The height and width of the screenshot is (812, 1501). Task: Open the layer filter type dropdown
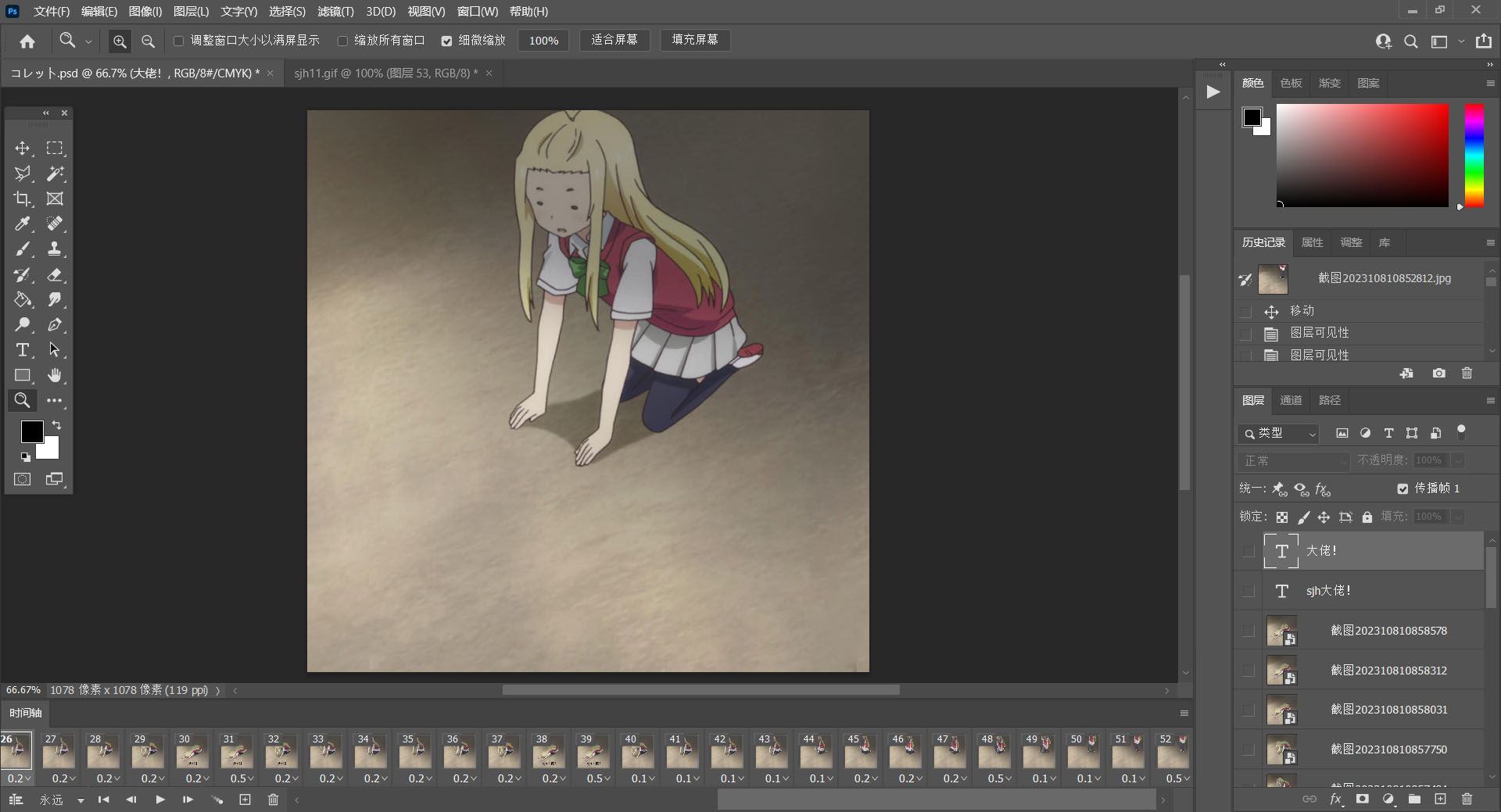(1279, 433)
